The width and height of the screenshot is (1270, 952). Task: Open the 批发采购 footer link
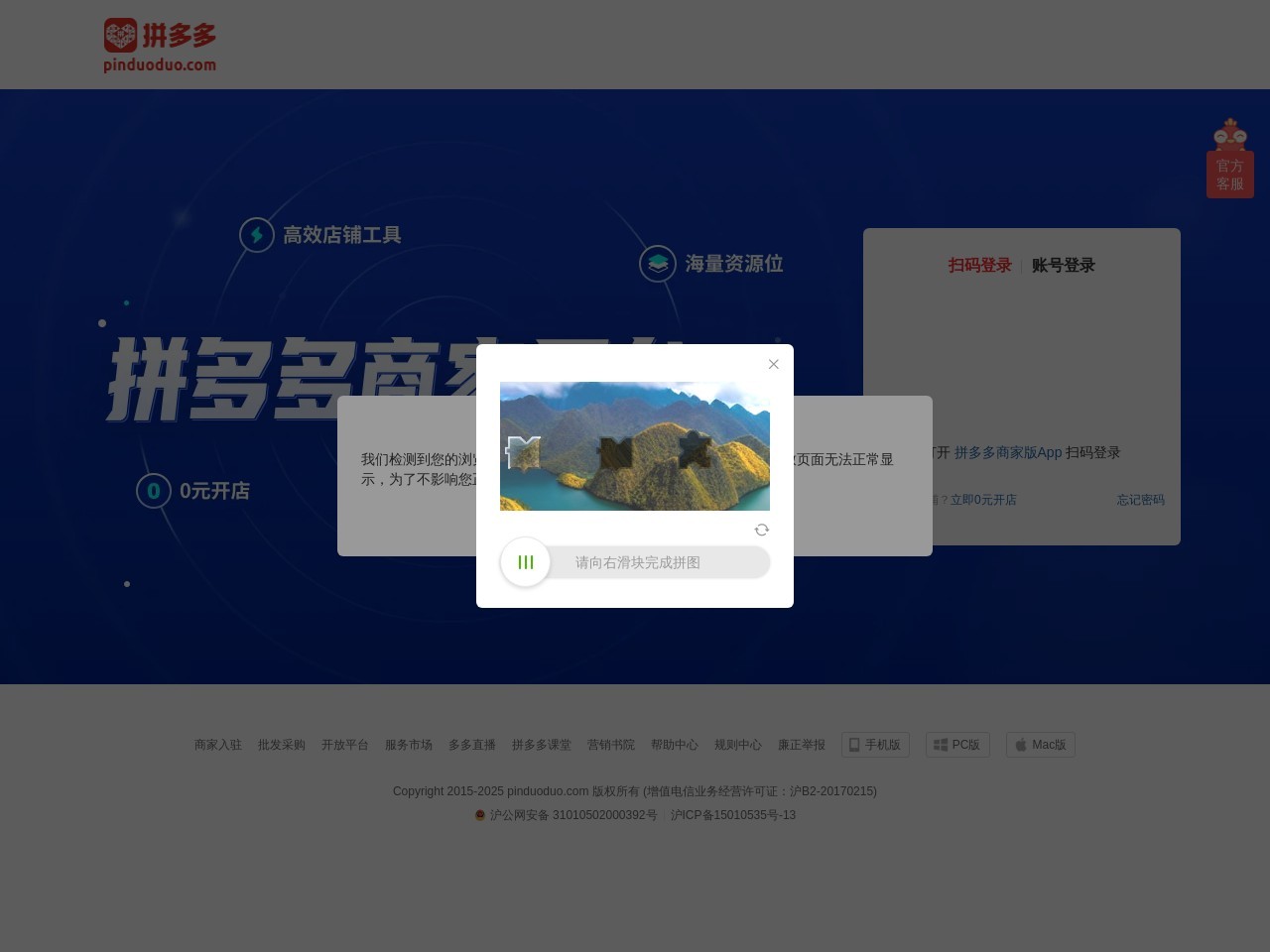(x=282, y=745)
